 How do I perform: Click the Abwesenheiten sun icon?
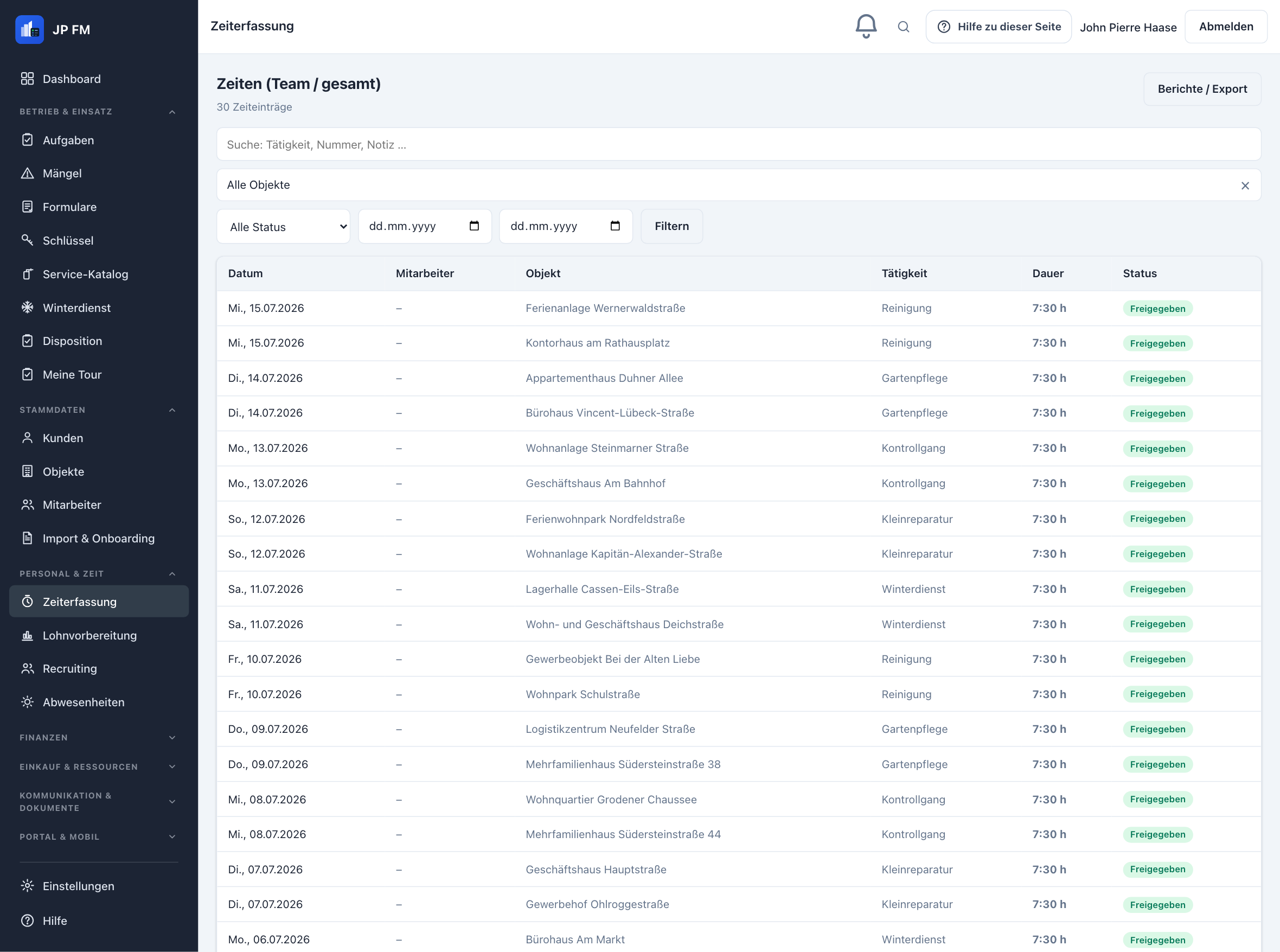click(x=27, y=702)
